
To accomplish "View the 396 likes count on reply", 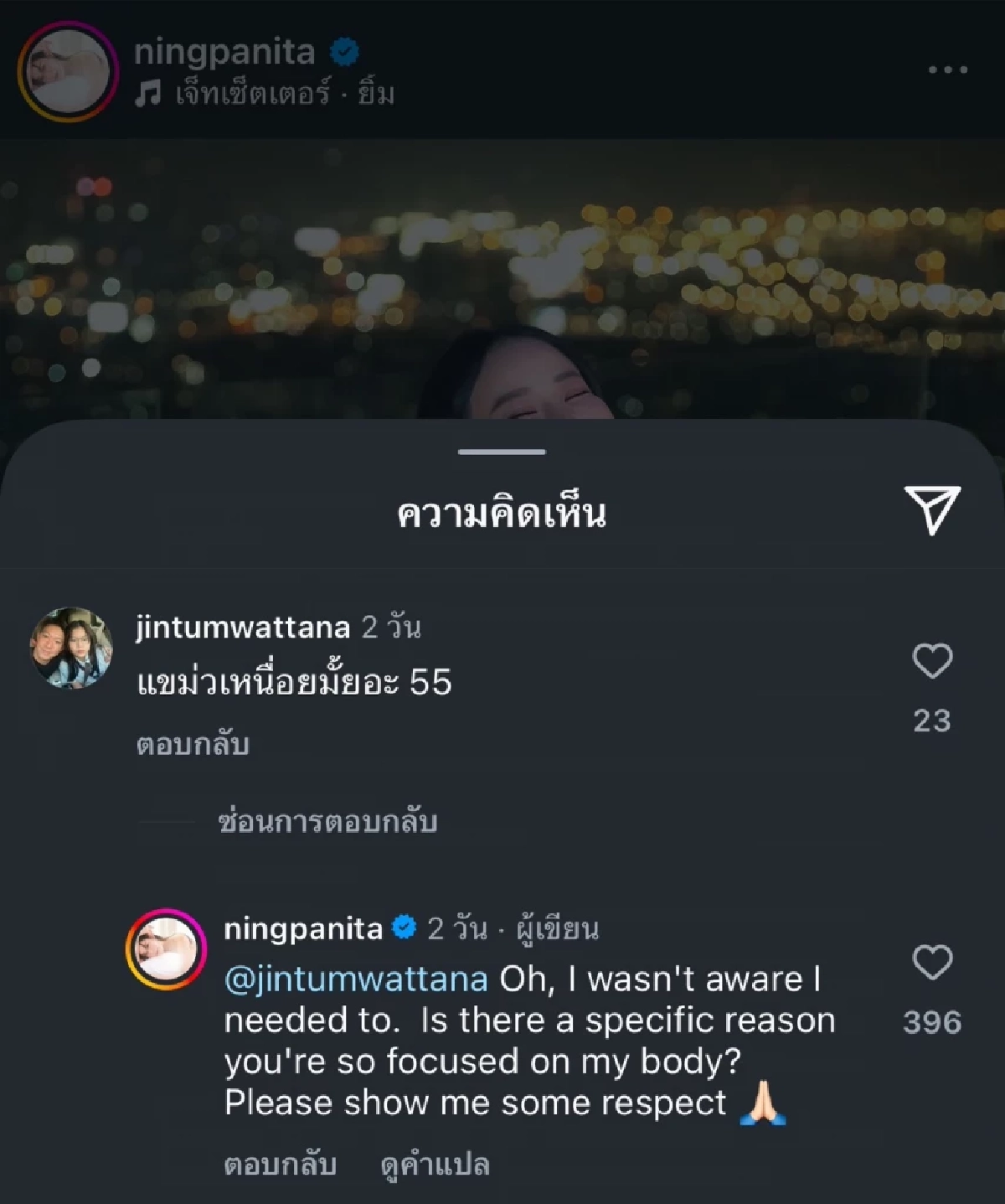I will (932, 1022).
